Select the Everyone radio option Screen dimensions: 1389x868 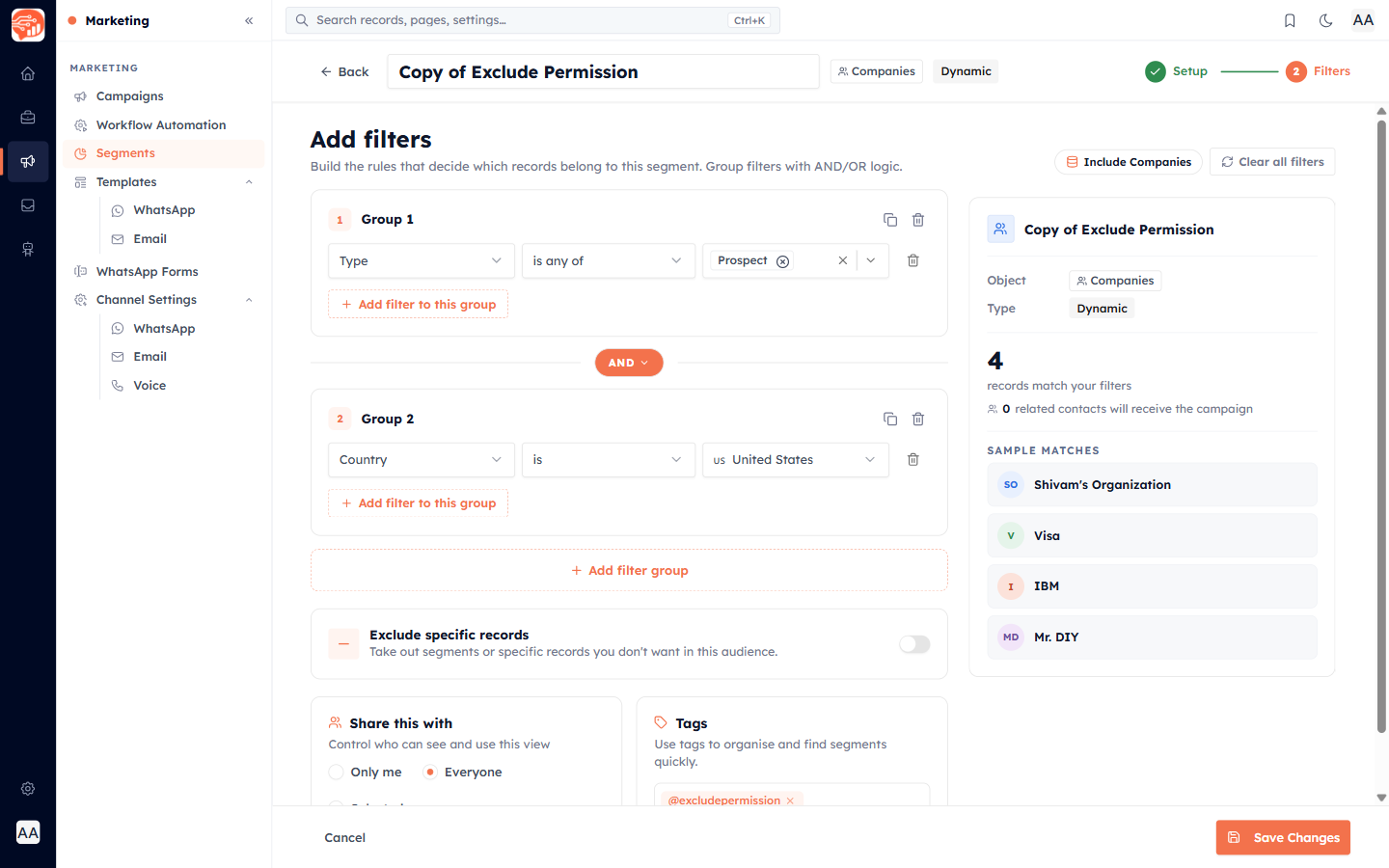430,773
